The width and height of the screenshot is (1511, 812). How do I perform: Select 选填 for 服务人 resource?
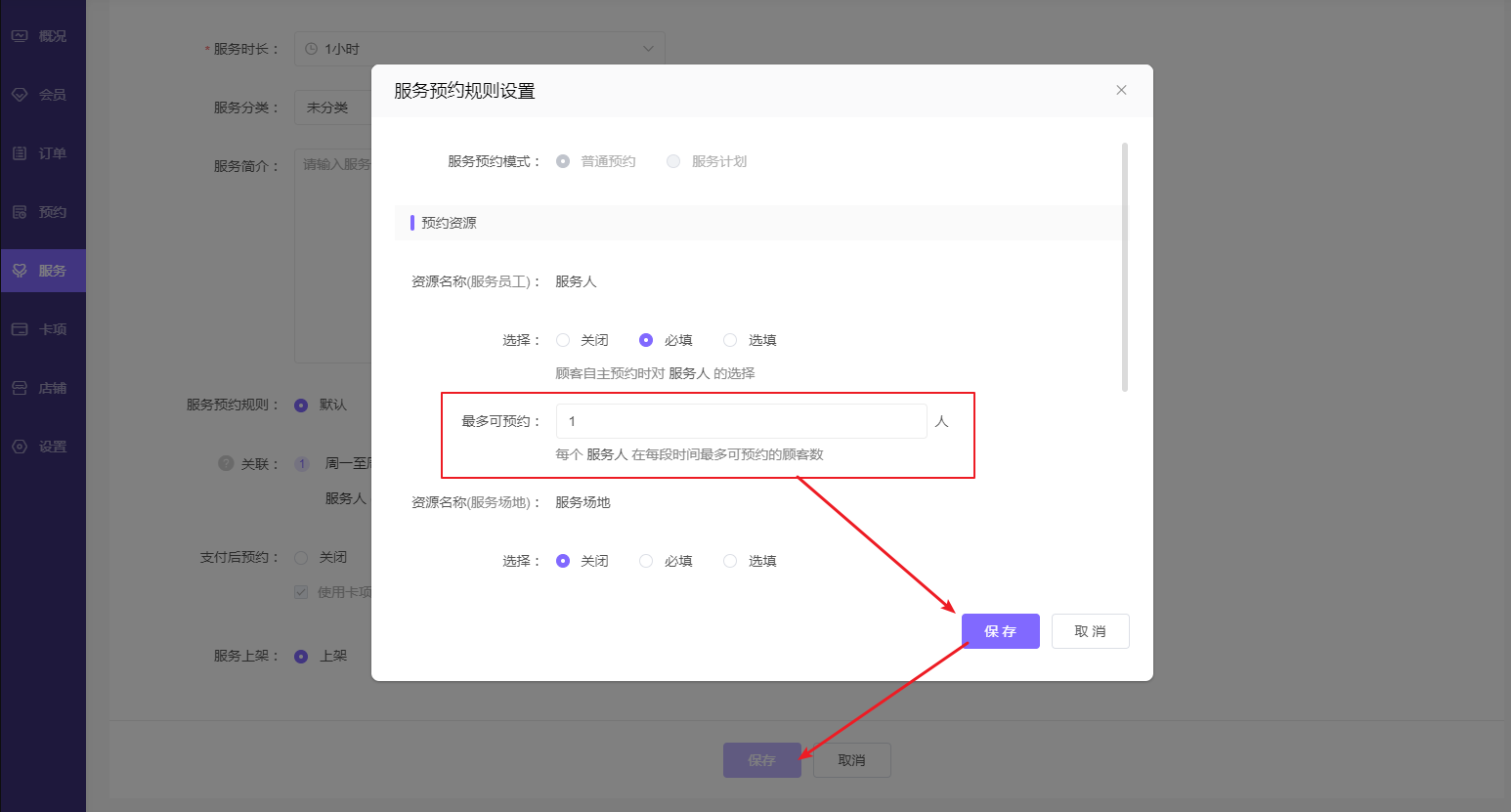click(x=730, y=340)
